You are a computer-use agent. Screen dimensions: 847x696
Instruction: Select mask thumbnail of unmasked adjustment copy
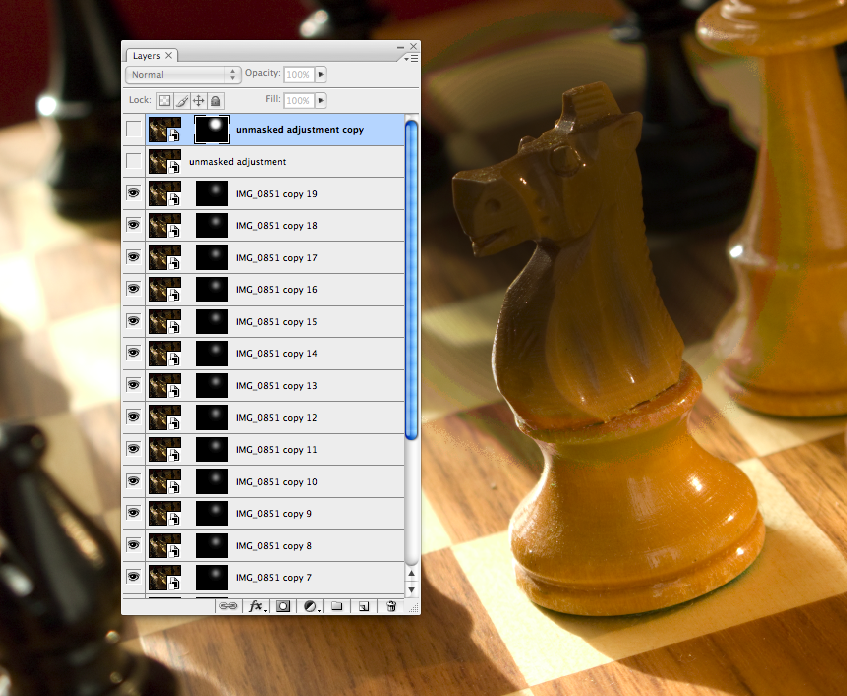(212, 129)
